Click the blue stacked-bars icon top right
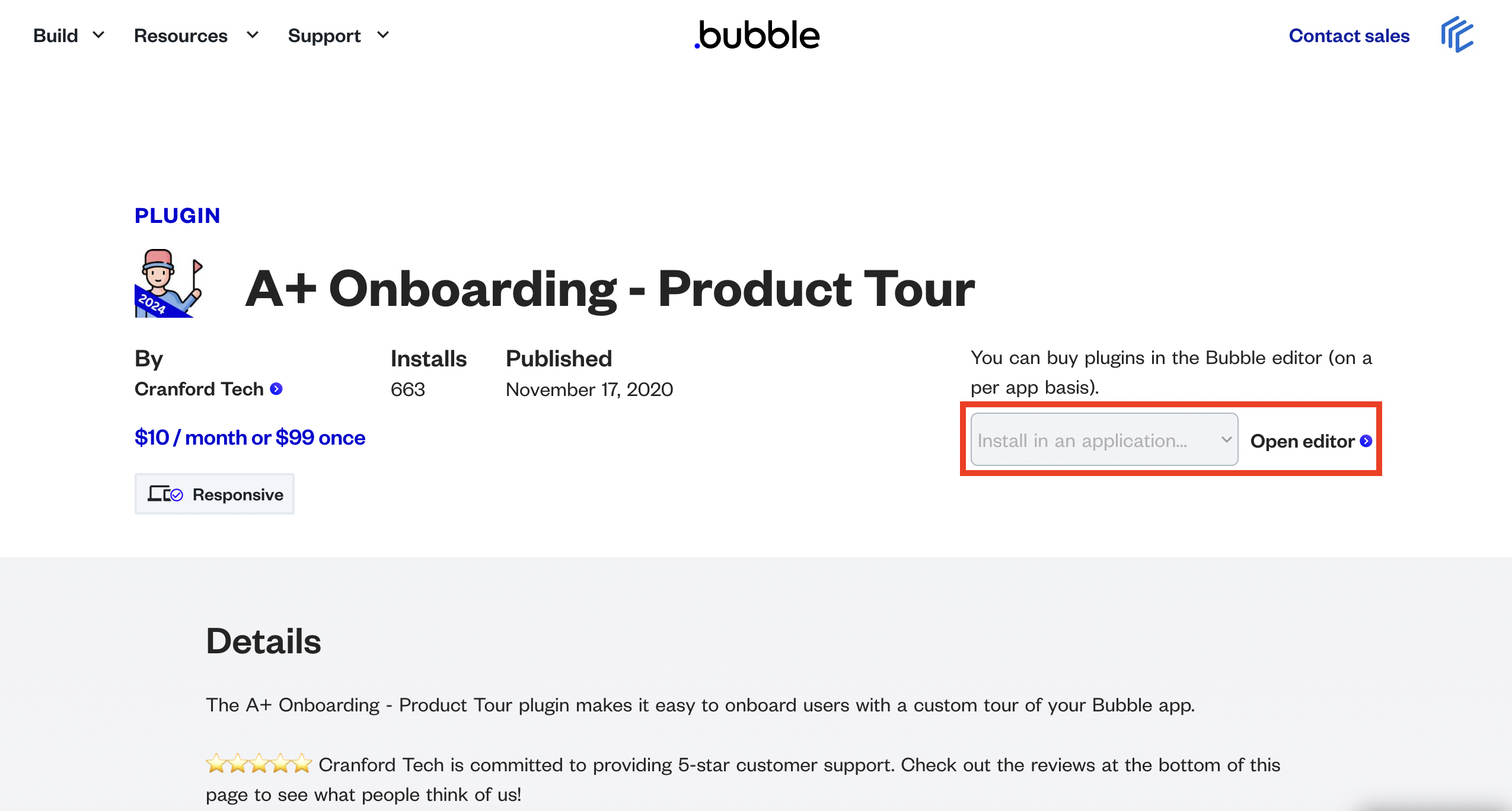The width and height of the screenshot is (1512, 811). (1457, 35)
